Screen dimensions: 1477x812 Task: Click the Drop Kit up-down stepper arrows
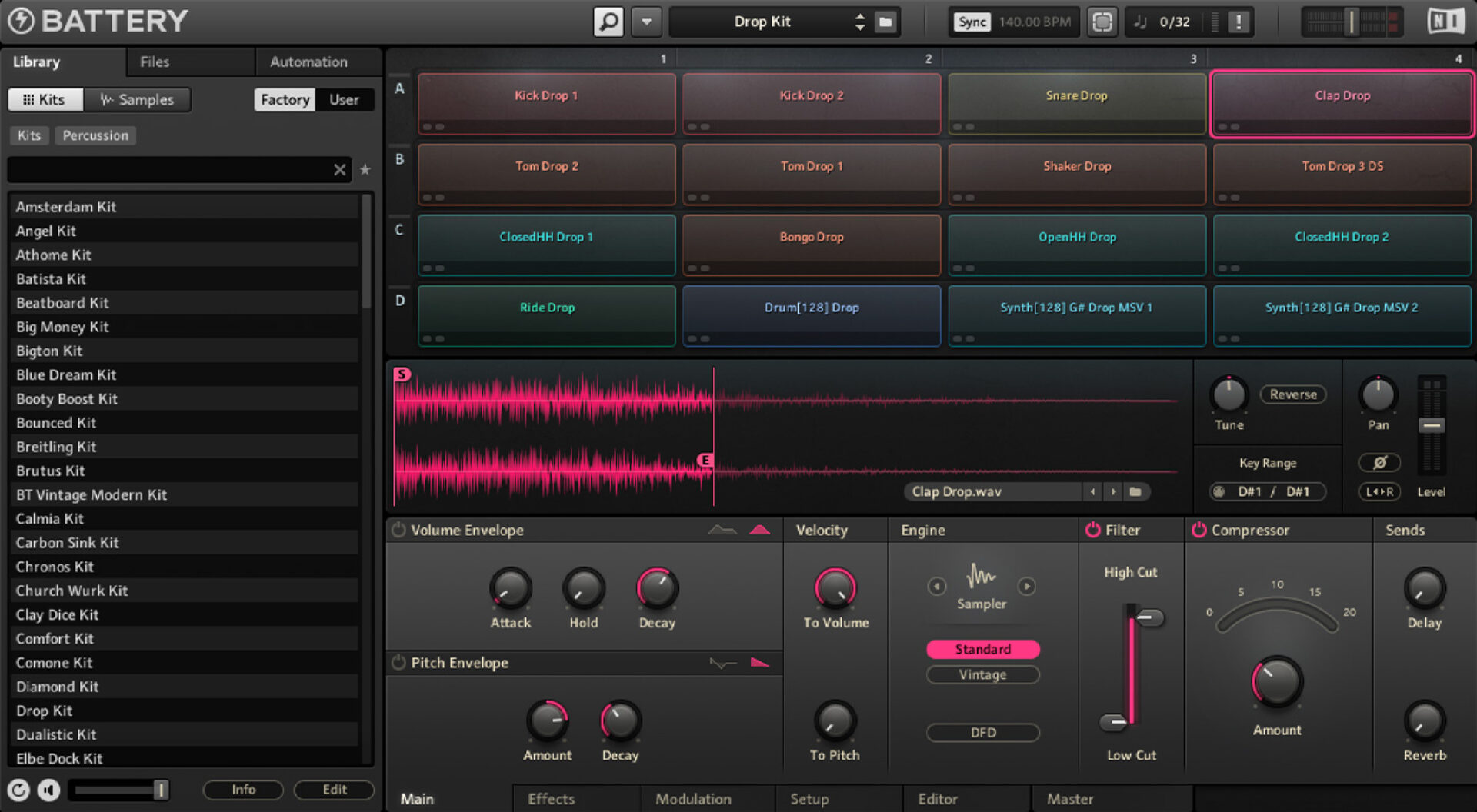tap(859, 21)
